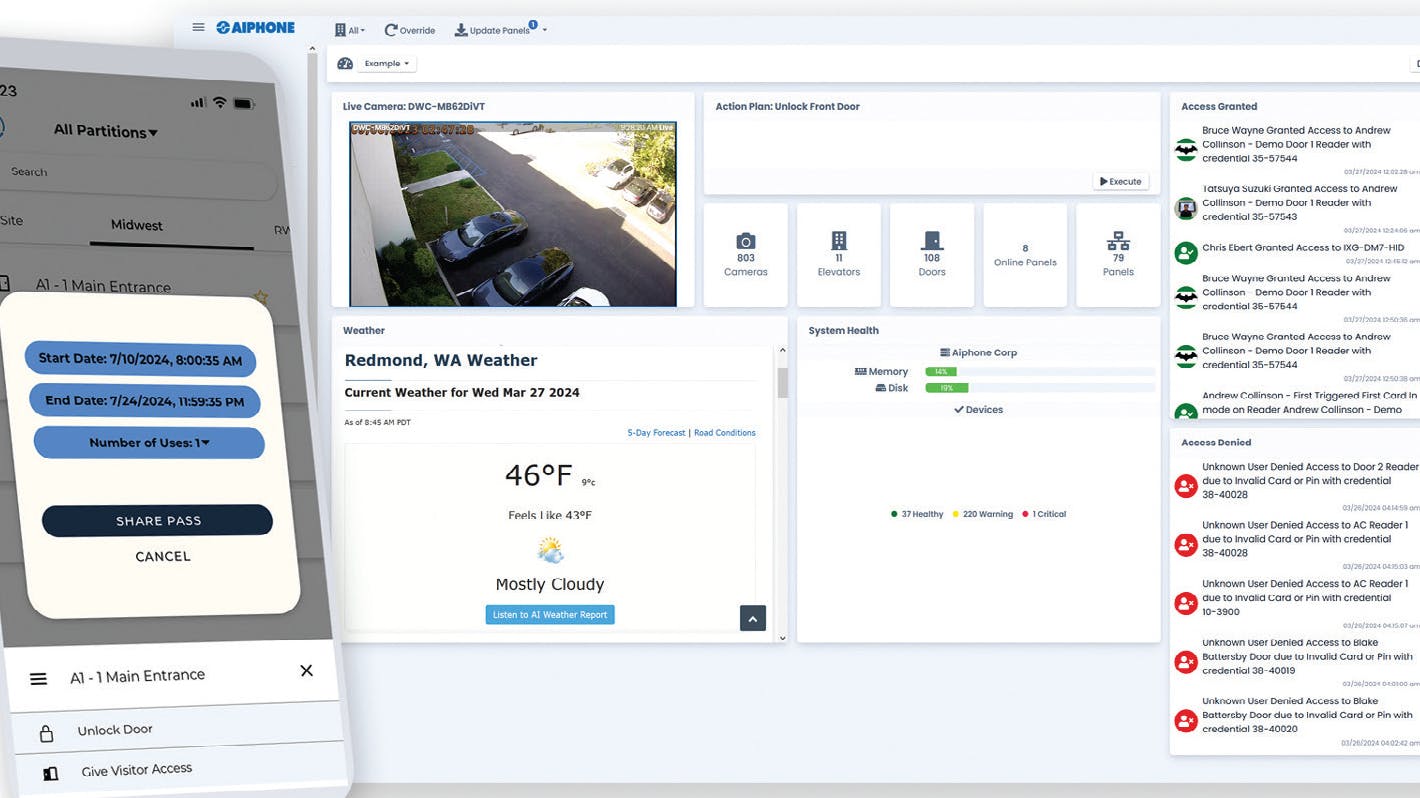Viewport: 1420px width, 798px height.
Task: Click the Search field in the mobile app
Action: pos(140,171)
